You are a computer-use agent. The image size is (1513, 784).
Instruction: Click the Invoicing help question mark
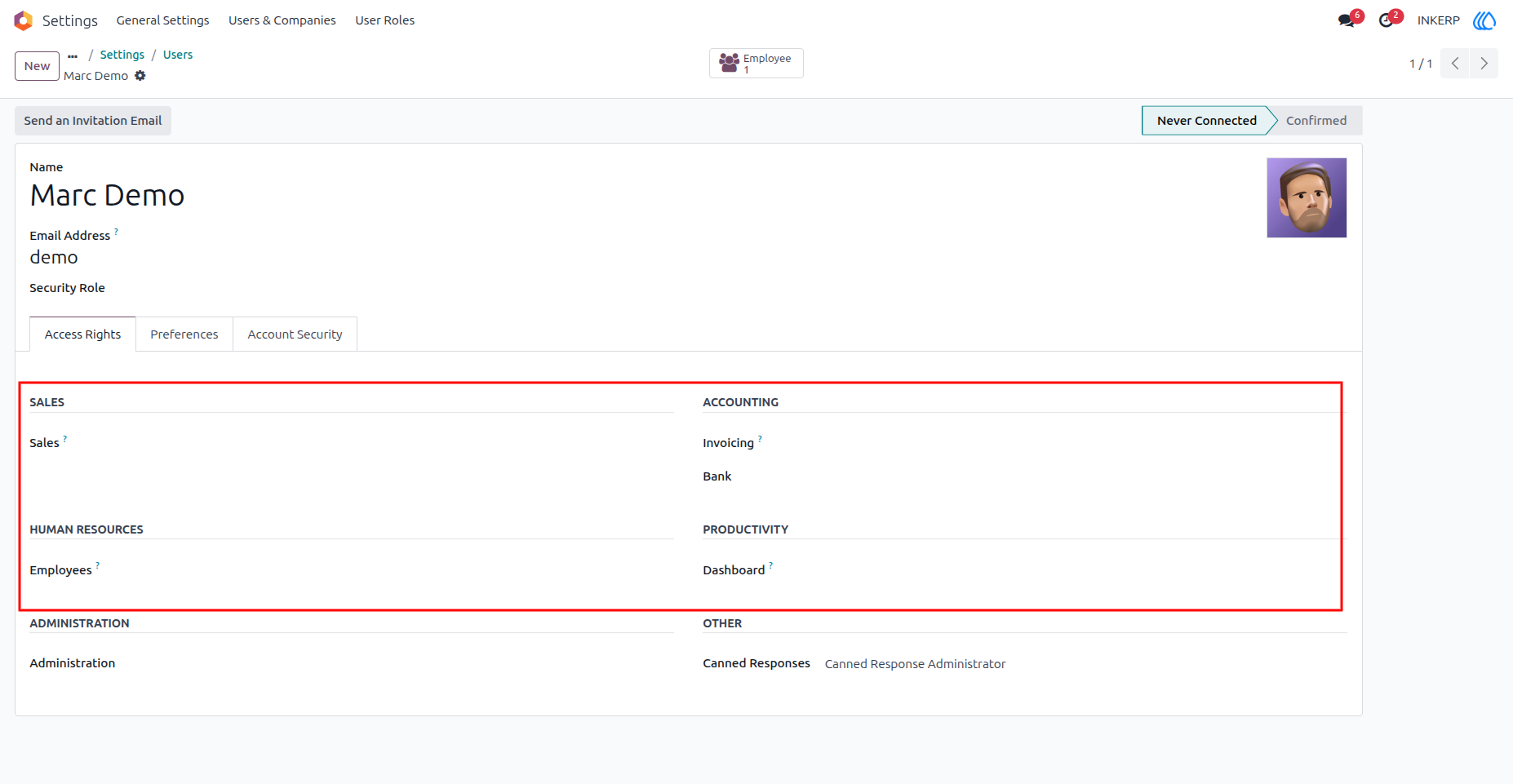point(760,439)
